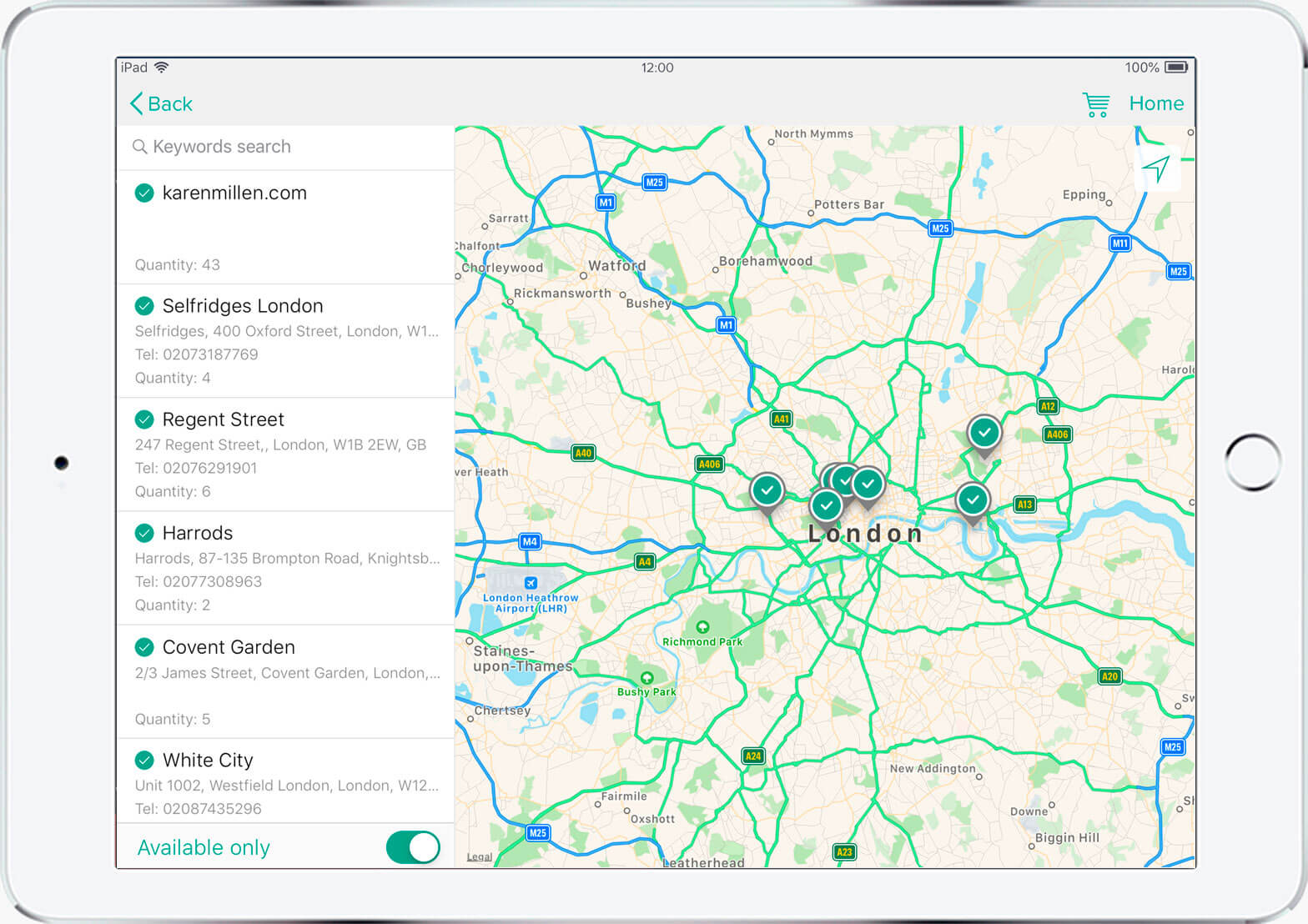
Task: Go to Home
Action: (x=1156, y=103)
